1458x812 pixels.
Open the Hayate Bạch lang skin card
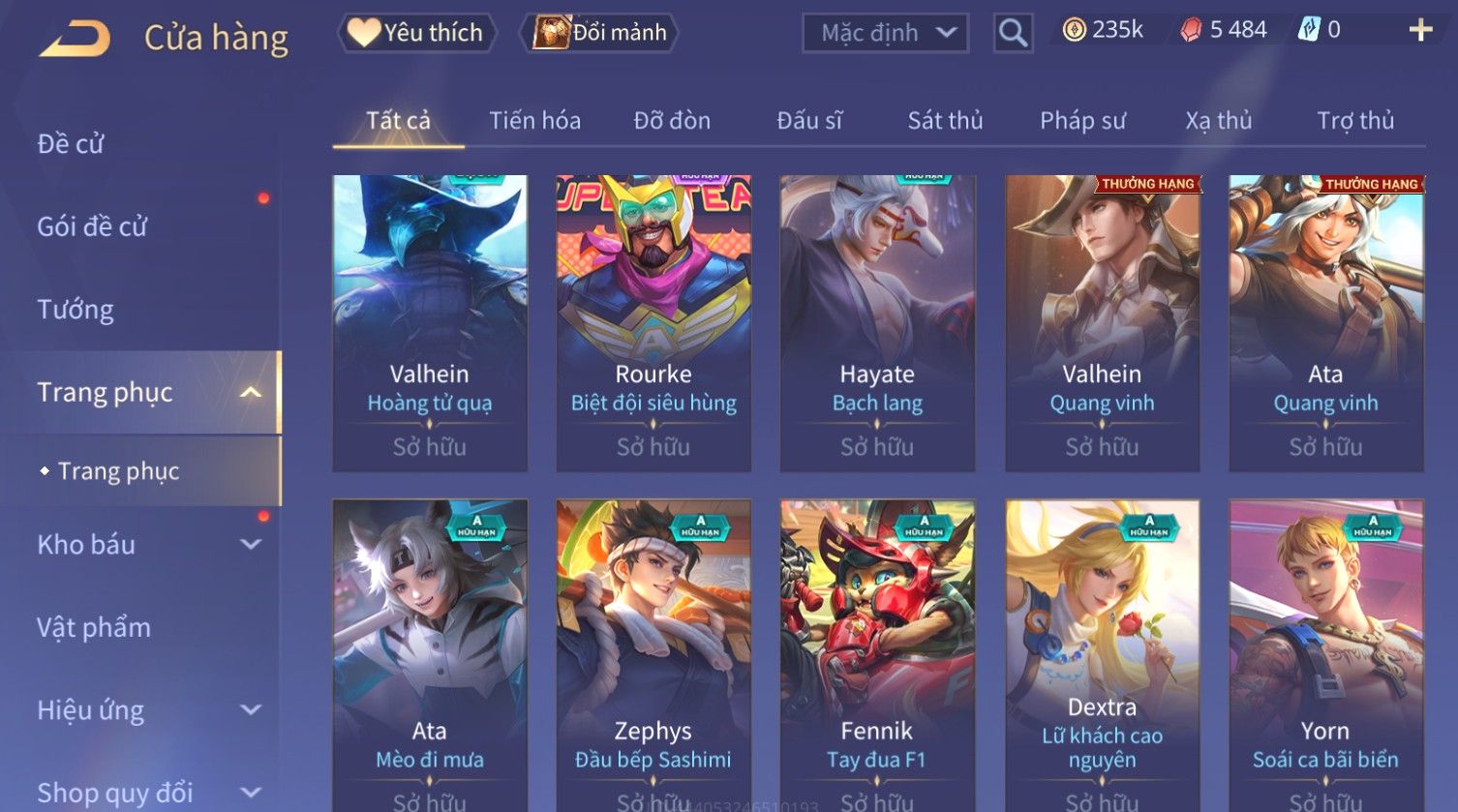pyautogui.click(x=877, y=323)
